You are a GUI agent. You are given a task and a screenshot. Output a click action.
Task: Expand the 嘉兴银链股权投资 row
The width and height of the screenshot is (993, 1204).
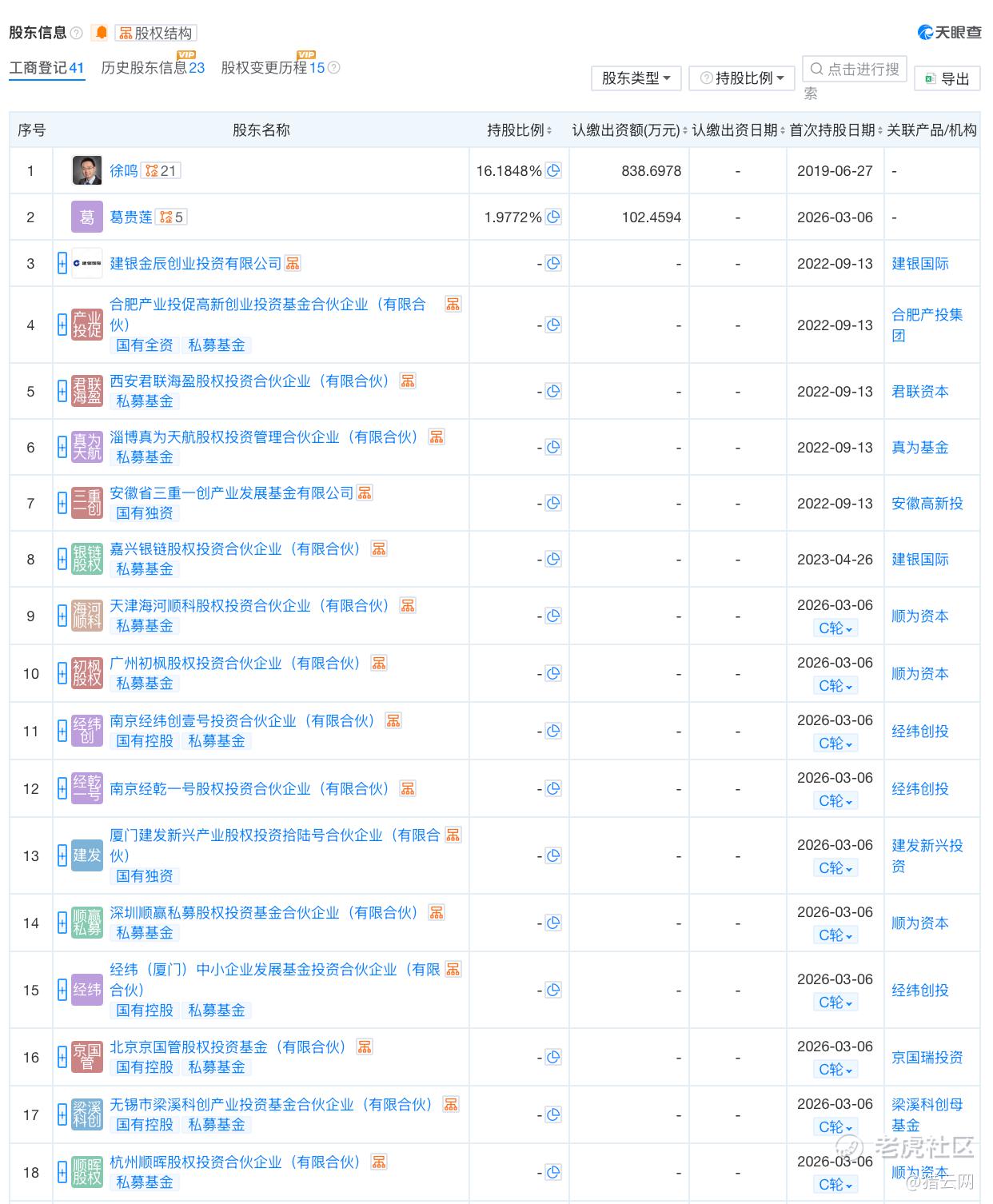pyautogui.click(x=62, y=559)
